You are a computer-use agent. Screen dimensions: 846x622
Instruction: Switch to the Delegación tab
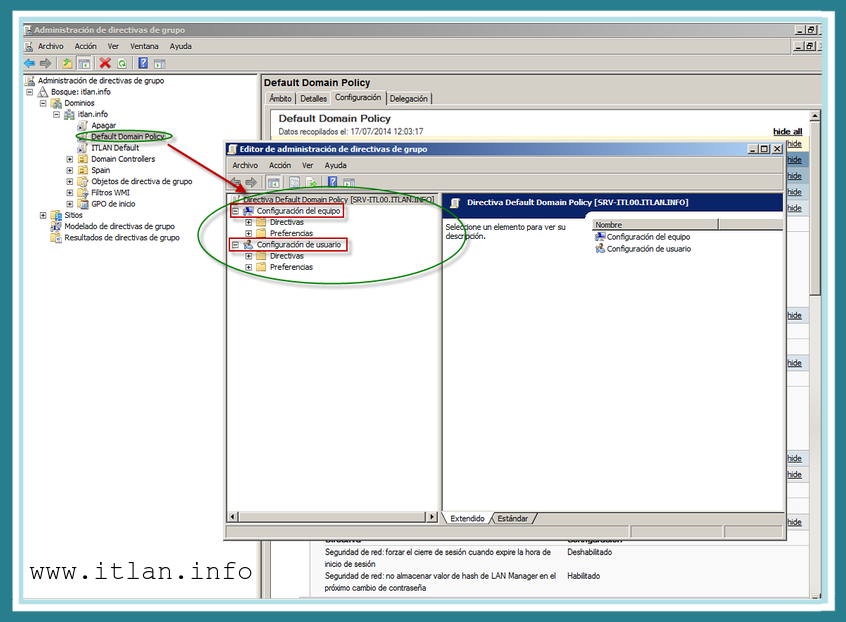tap(408, 98)
